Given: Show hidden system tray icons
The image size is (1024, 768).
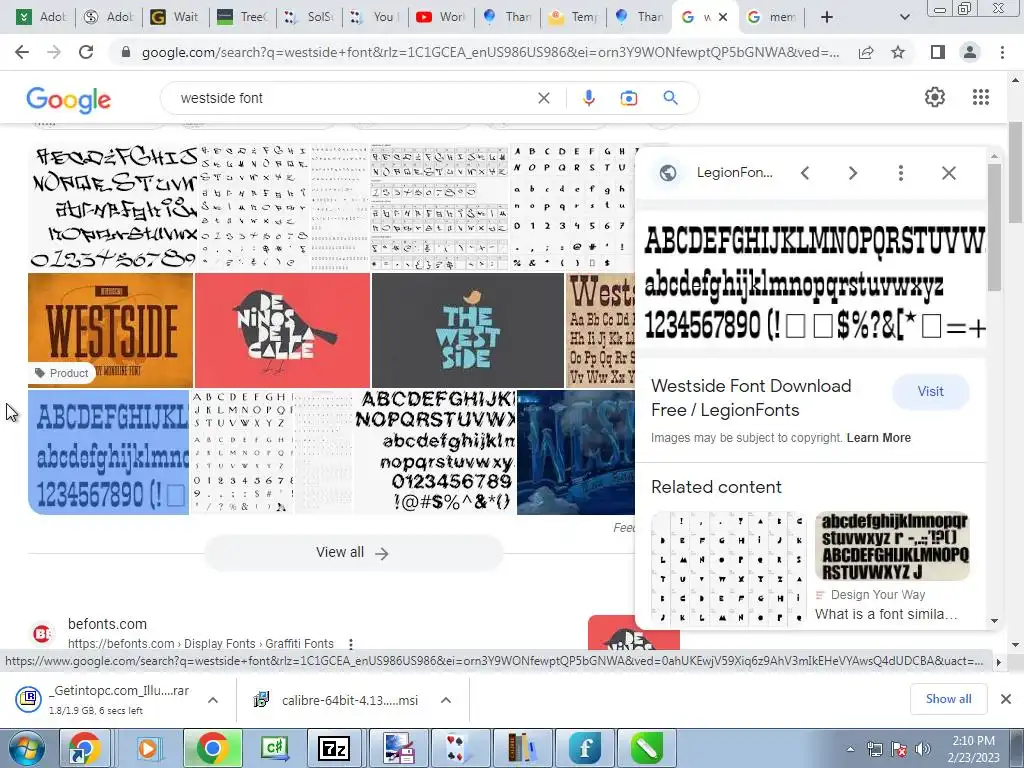Looking at the screenshot, I should (x=850, y=750).
